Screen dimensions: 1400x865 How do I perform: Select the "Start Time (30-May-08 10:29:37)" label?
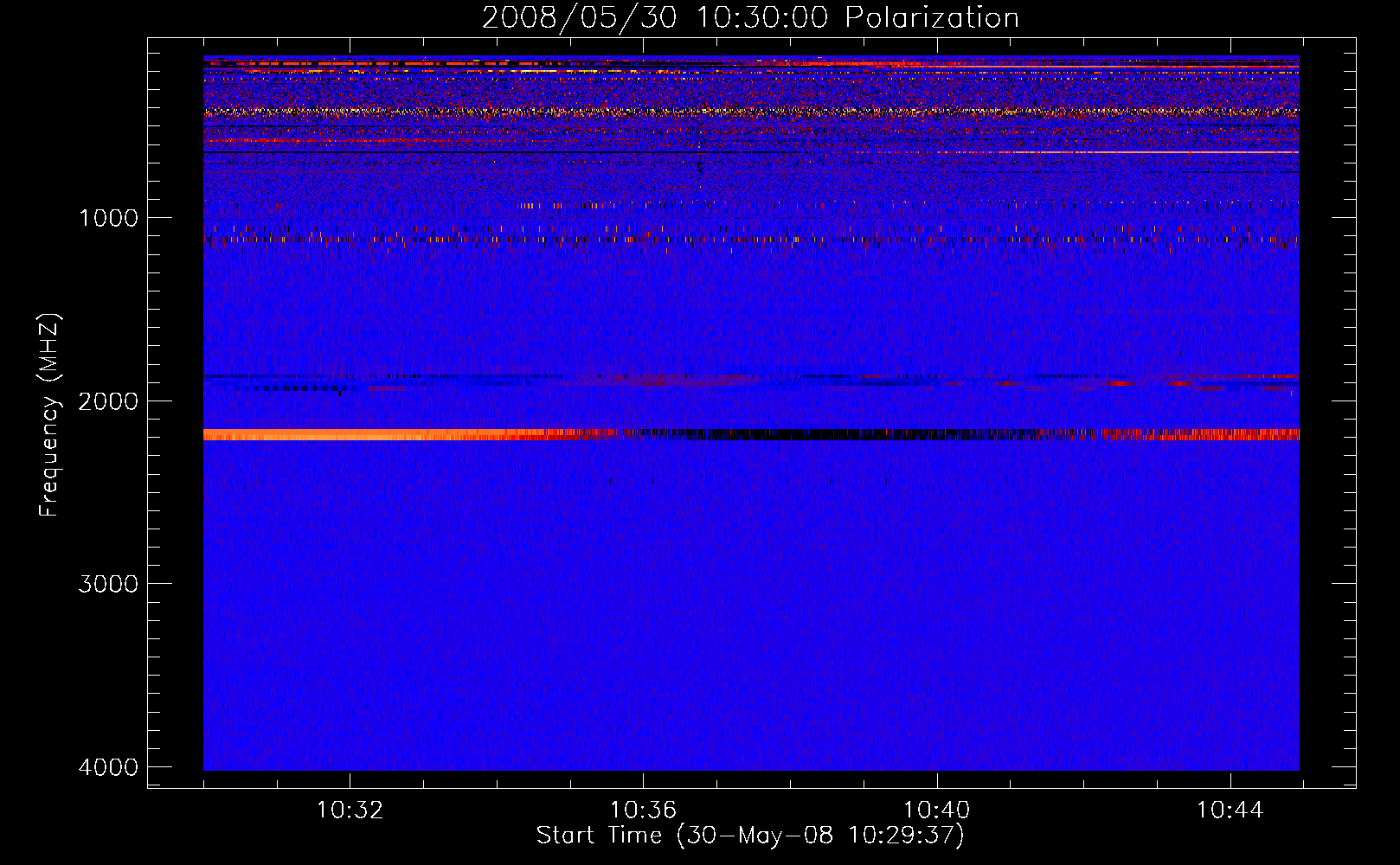(750, 836)
